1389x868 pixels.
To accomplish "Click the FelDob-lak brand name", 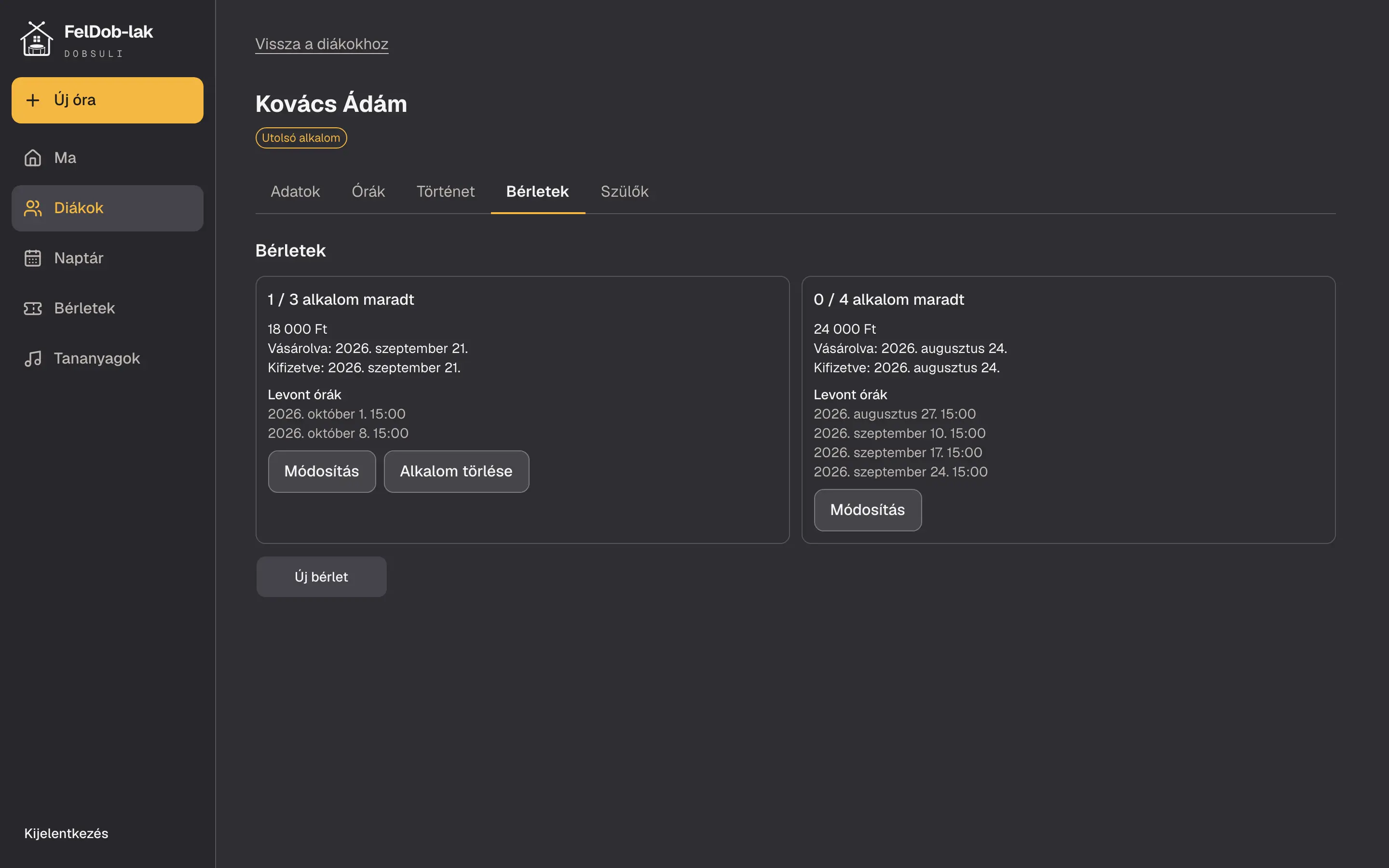I will [109, 31].
